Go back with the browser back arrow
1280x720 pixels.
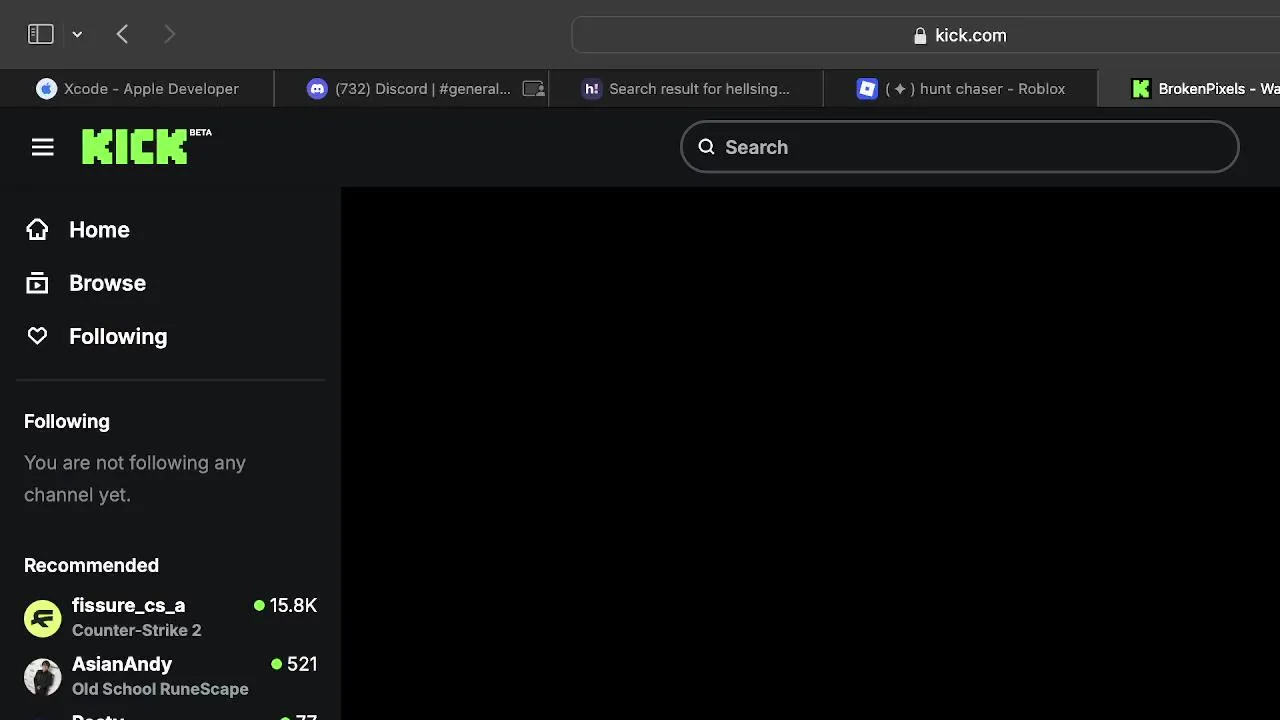tap(122, 34)
